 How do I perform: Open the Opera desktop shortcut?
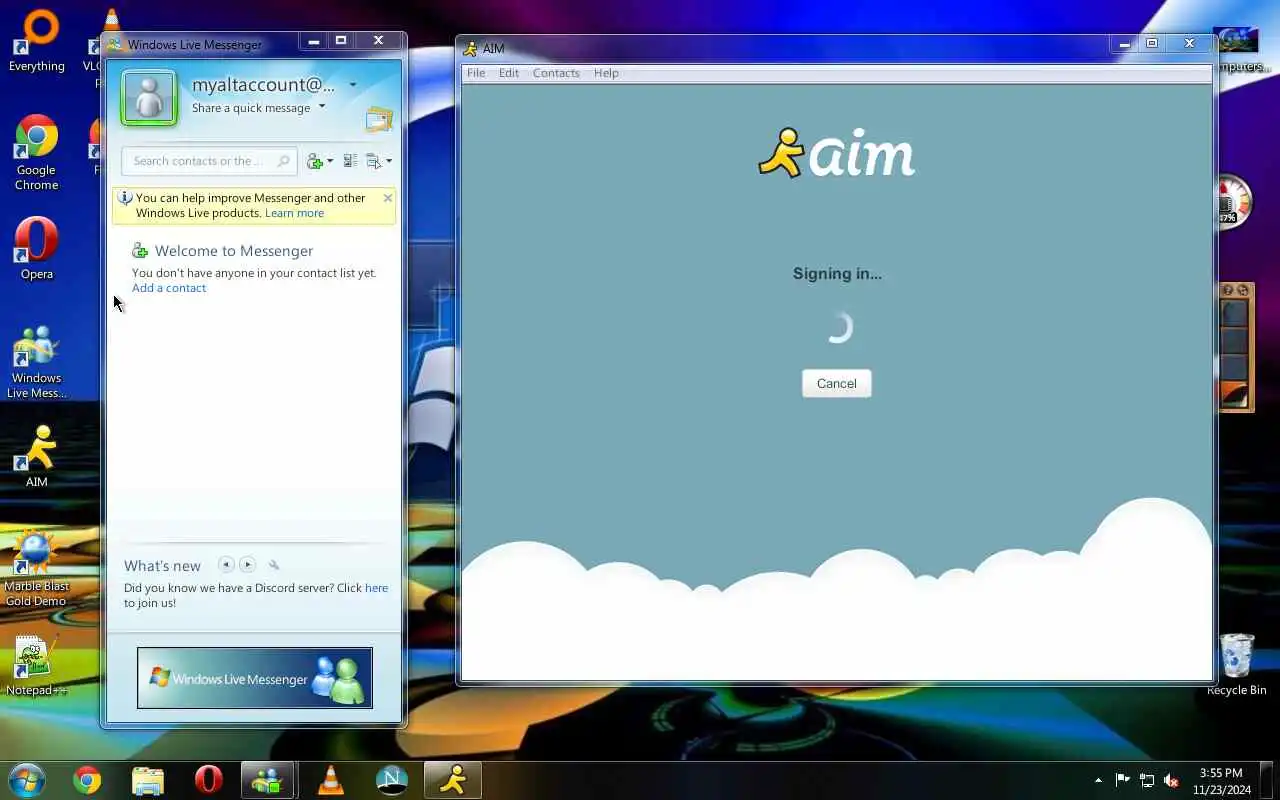coord(37,248)
